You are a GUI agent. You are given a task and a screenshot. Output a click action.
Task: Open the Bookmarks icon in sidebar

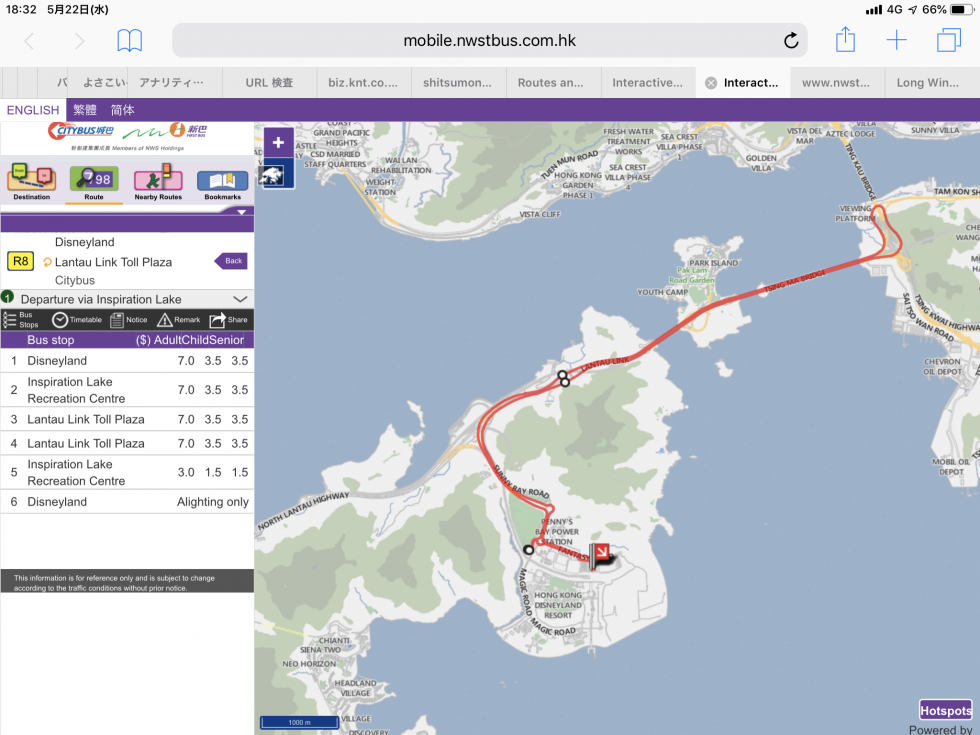(222, 184)
